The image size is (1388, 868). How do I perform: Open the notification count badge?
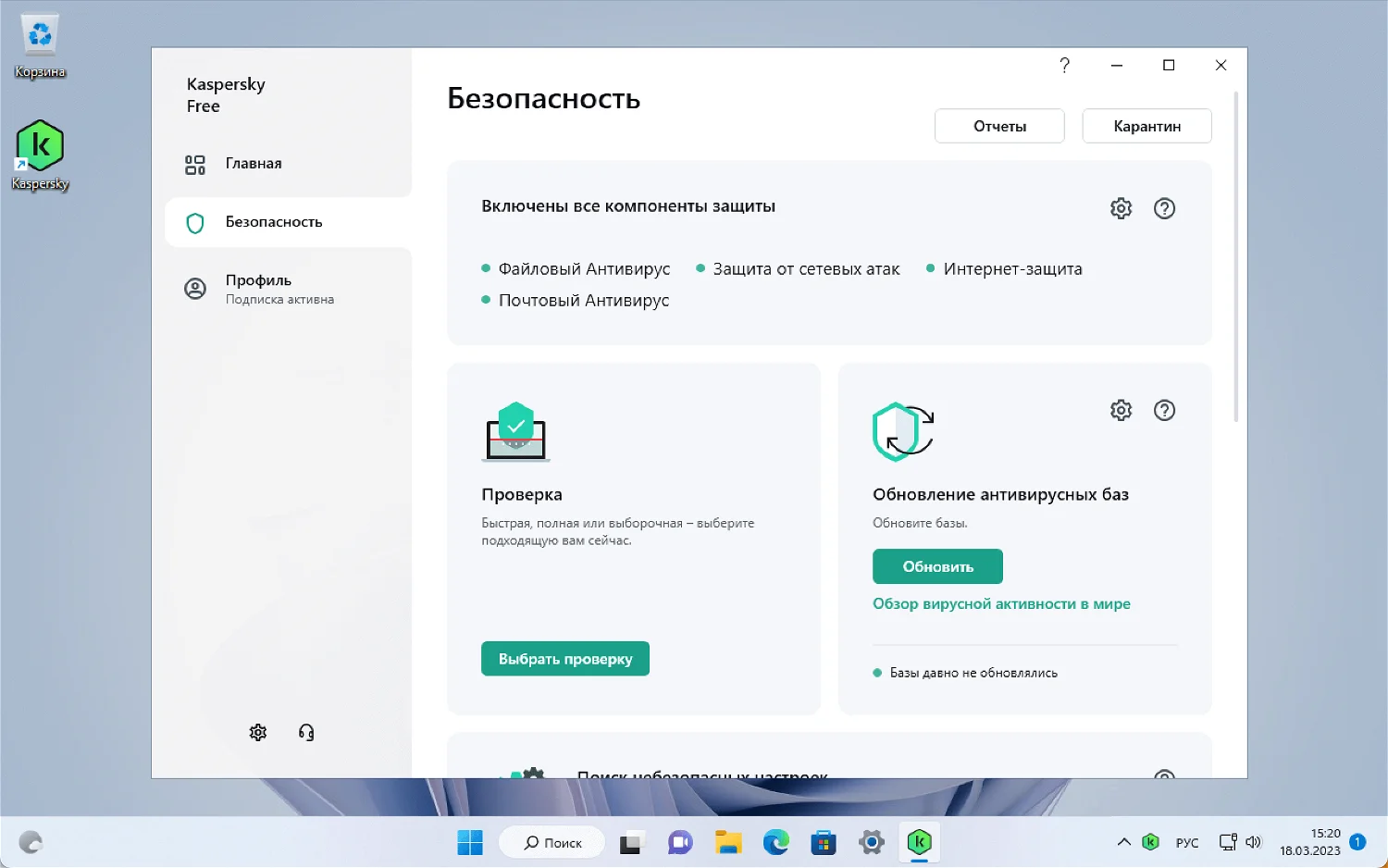pyautogui.click(x=1357, y=842)
